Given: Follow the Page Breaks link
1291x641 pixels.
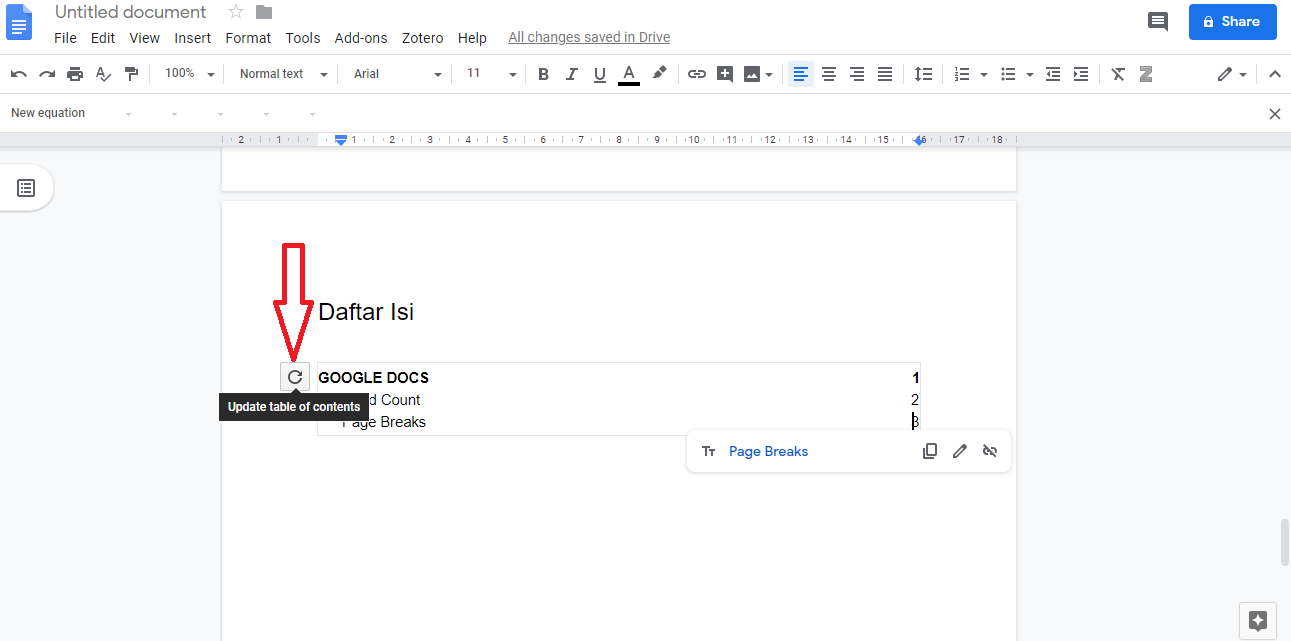Looking at the screenshot, I should pyautogui.click(x=768, y=451).
